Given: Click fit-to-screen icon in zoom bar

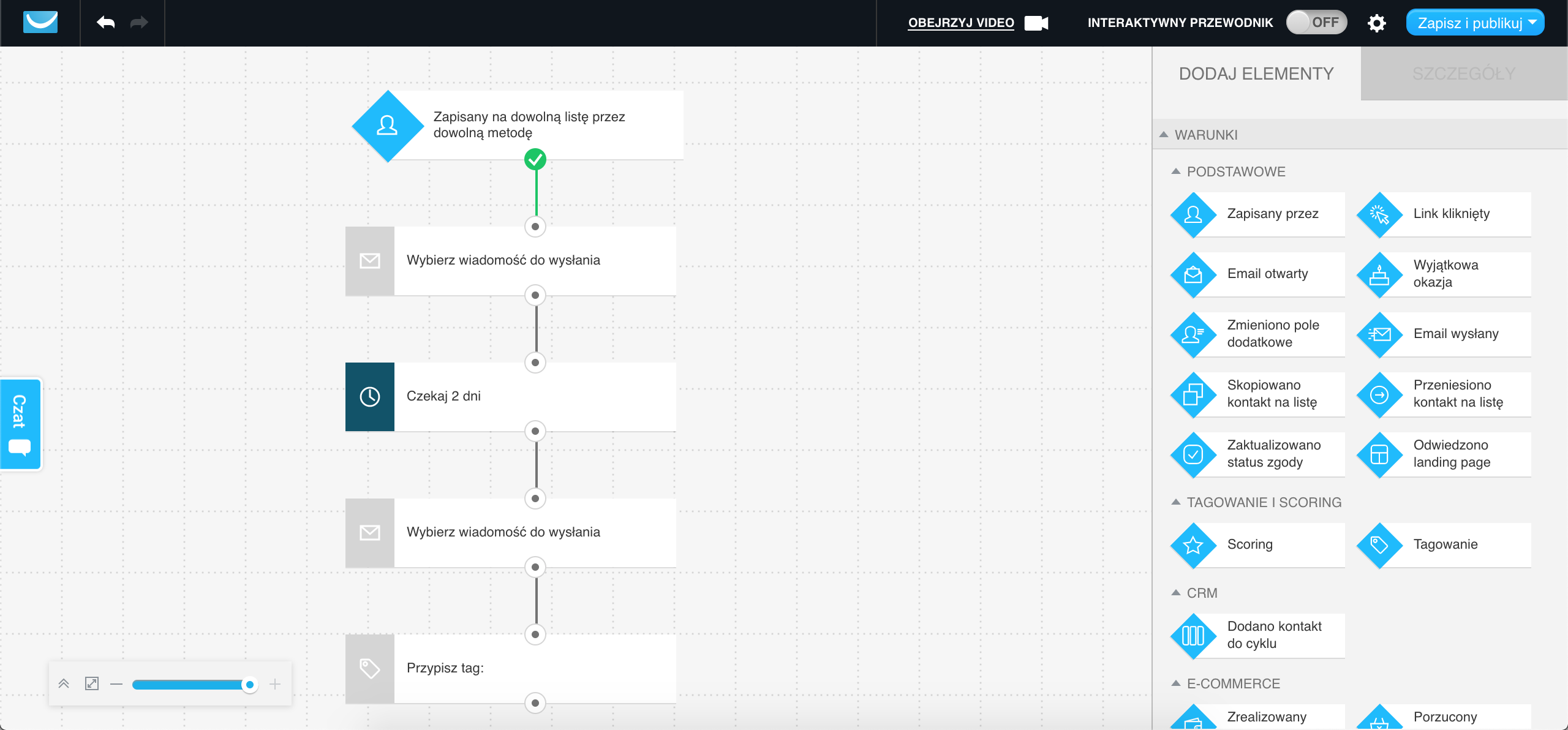Looking at the screenshot, I should (92, 683).
